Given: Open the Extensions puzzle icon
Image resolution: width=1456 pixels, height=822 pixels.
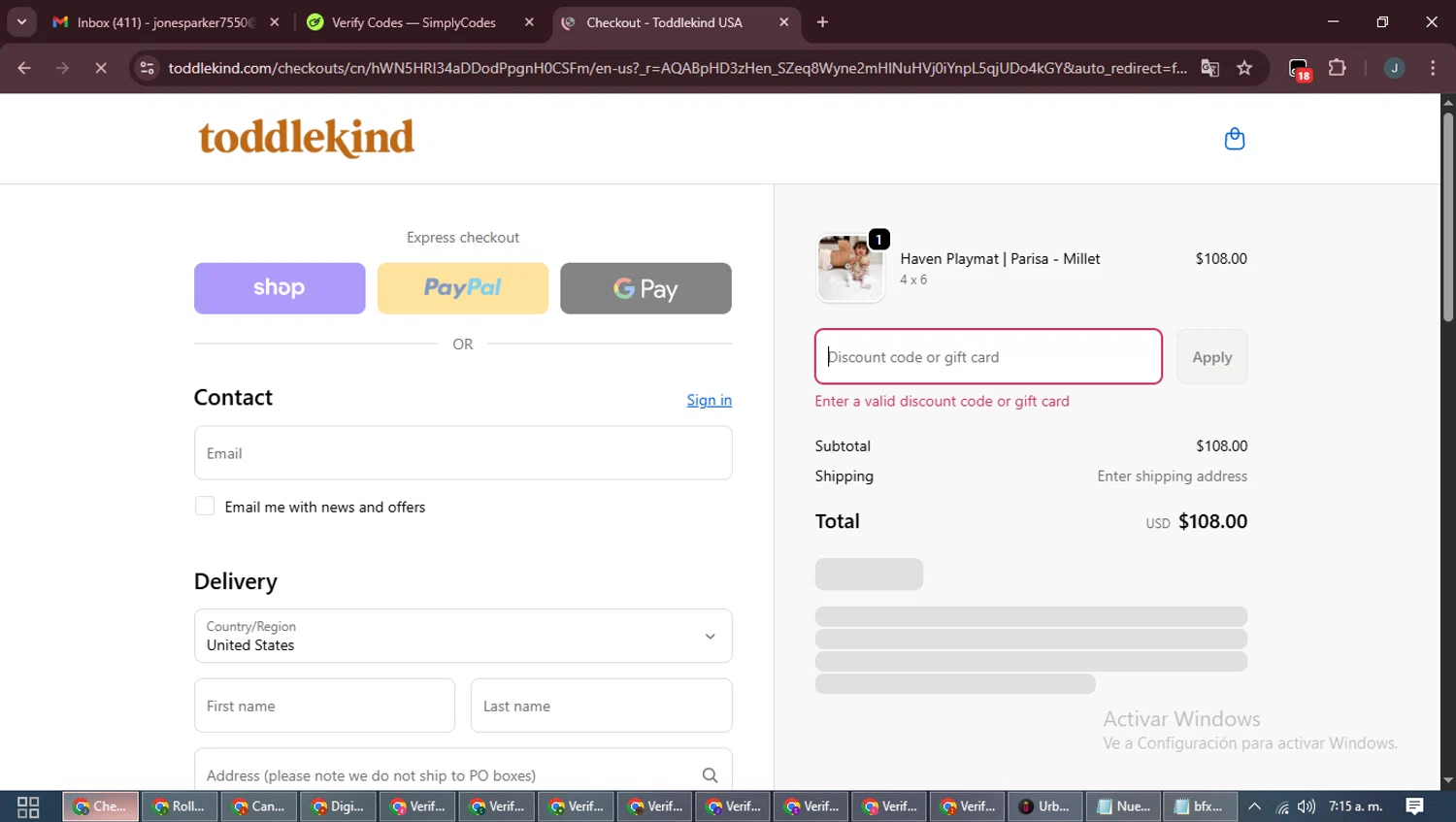Looking at the screenshot, I should pos(1338,68).
